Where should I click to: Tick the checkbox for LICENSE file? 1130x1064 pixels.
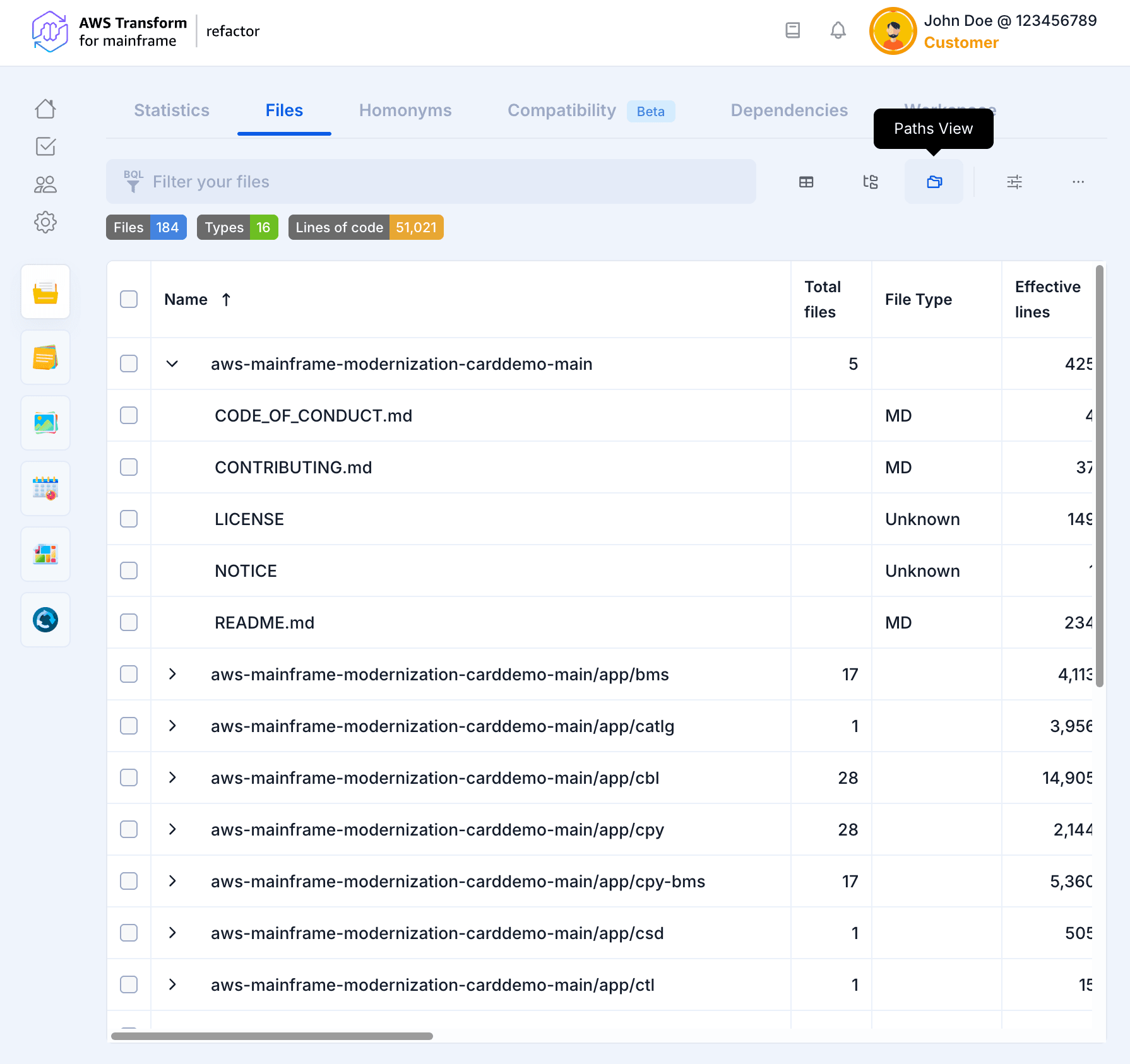tap(129, 519)
